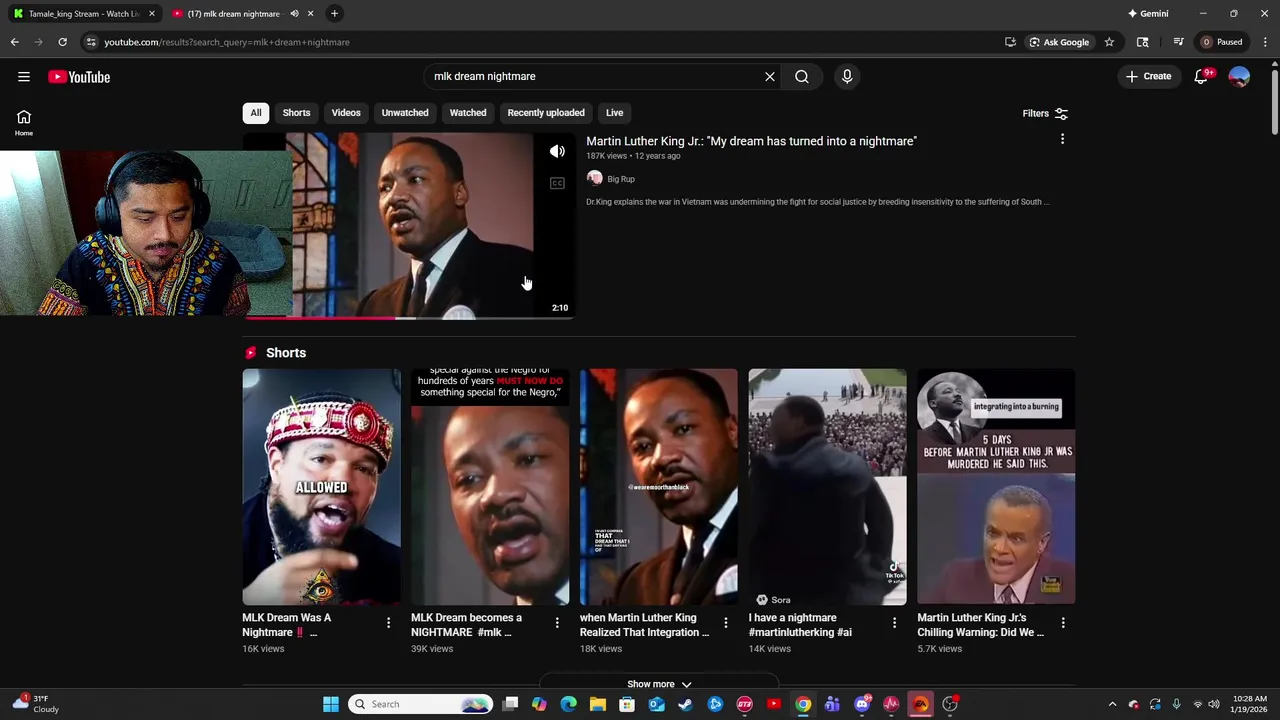Image resolution: width=1280 pixels, height=720 pixels.
Task: Open the MLK Dream becomes a NIGHTMARE thumbnail
Action: click(490, 487)
